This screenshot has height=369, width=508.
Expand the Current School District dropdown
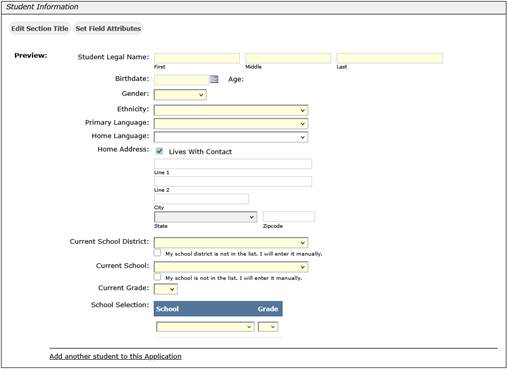tap(231, 243)
